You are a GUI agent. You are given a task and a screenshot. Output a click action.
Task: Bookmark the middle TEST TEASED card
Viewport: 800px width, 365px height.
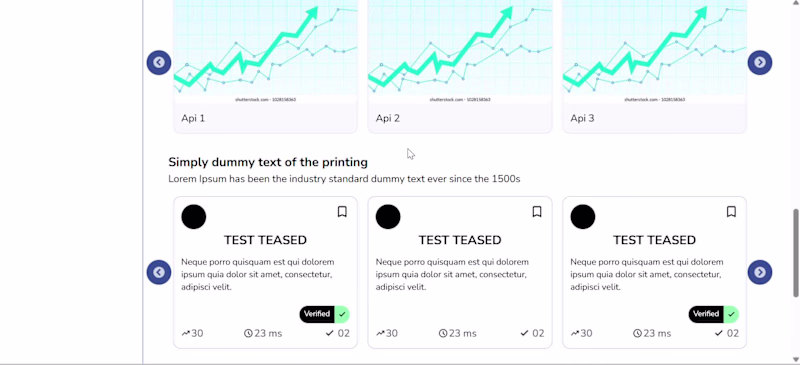pos(537,211)
